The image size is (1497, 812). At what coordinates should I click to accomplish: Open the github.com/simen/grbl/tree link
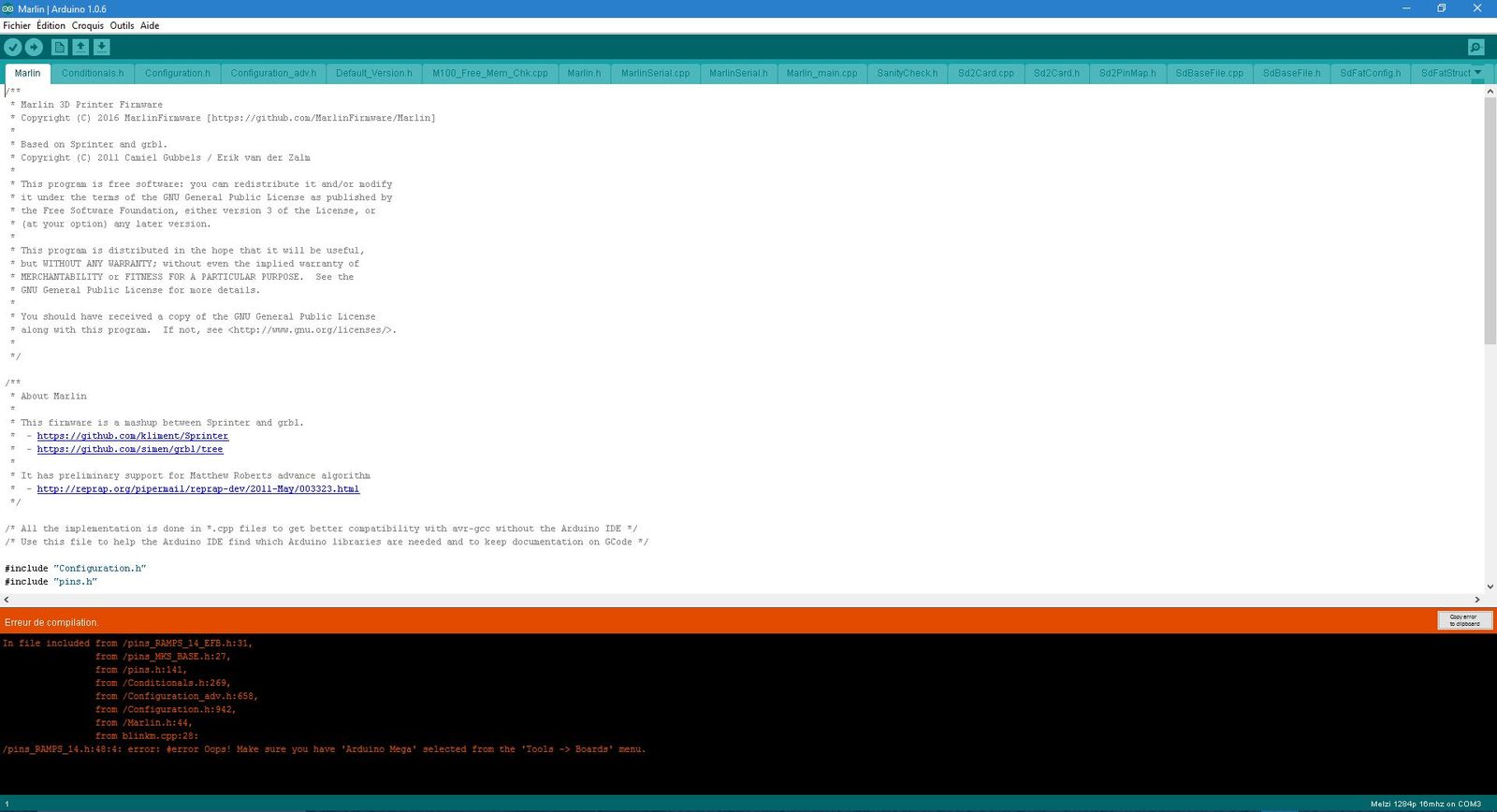(x=130, y=449)
